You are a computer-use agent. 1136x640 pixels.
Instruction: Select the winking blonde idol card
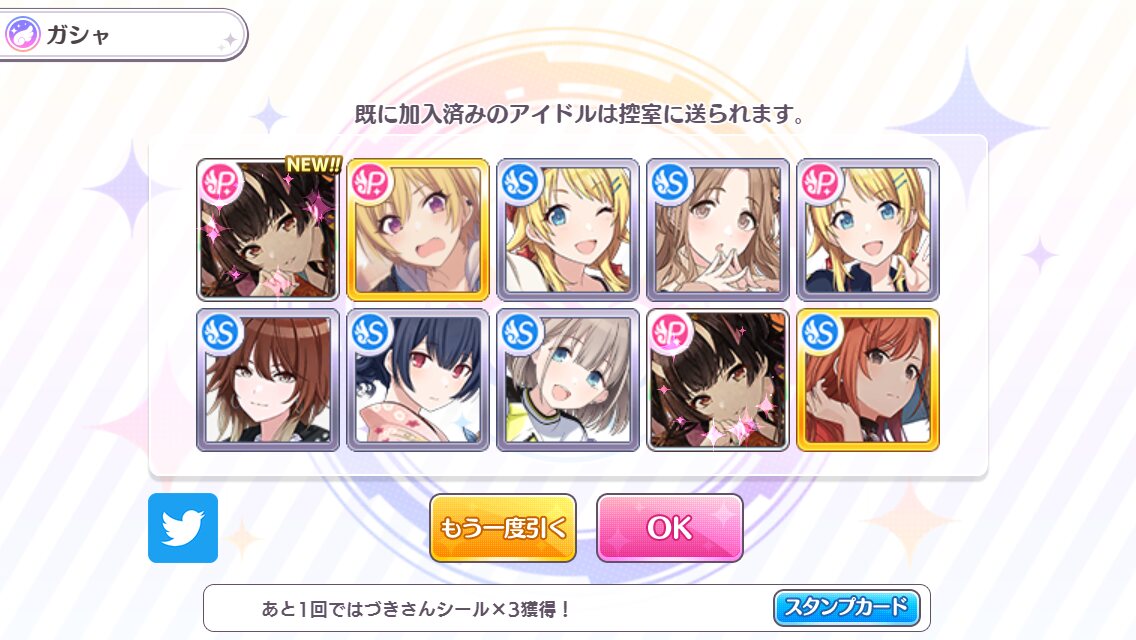coord(568,229)
